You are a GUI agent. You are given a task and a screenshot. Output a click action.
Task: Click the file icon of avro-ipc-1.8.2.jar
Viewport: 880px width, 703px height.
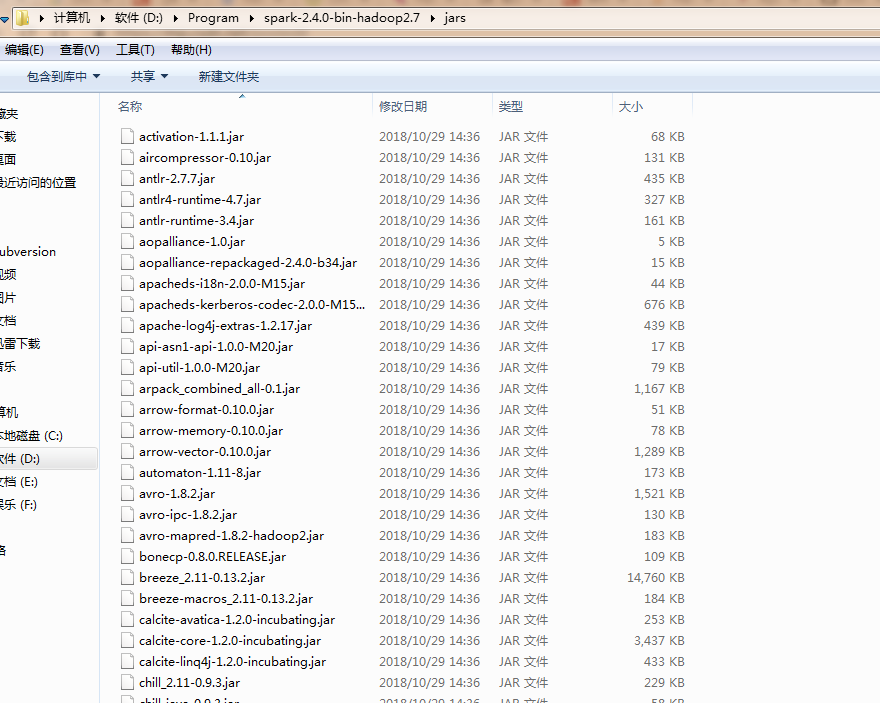click(x=127, y=514)
